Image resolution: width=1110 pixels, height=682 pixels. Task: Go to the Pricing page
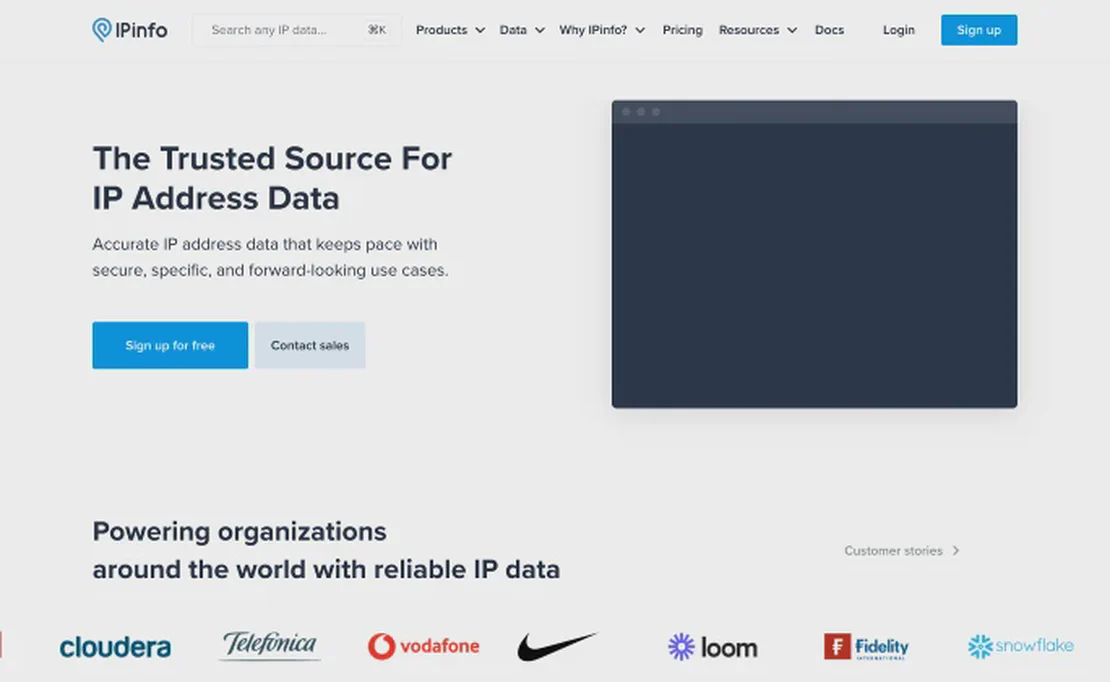point(682,30)
